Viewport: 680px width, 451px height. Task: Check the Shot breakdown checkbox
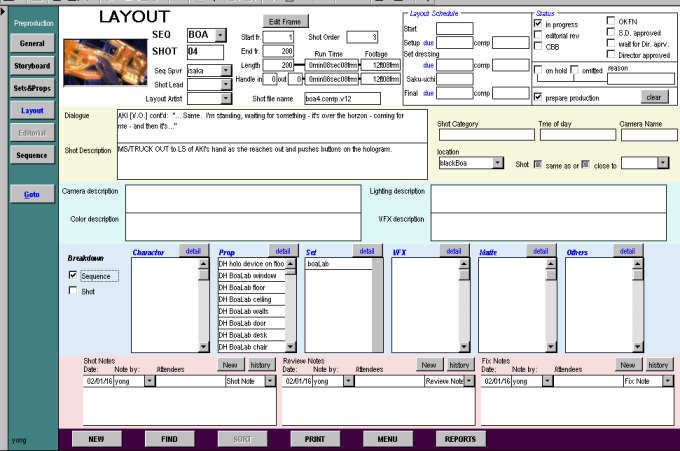pyautogui.click(x=72, y=291)
